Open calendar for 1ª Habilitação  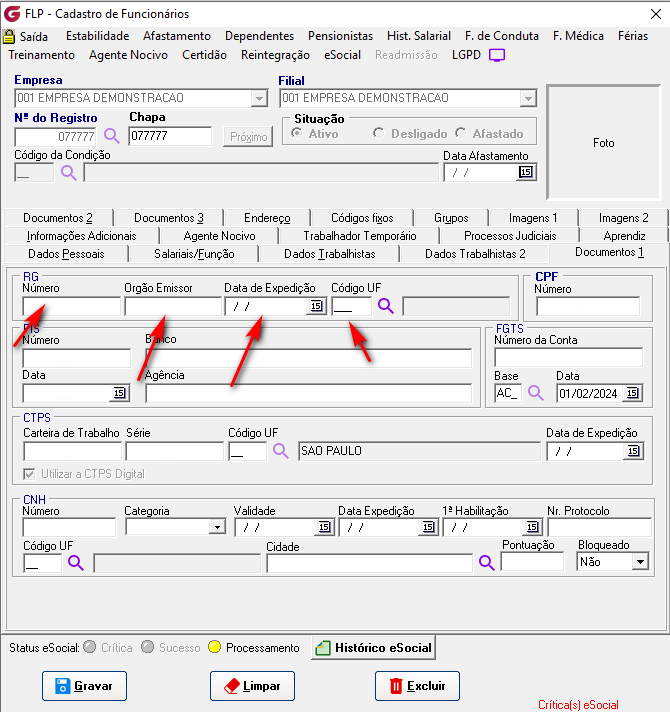click(x=532, y=527)
